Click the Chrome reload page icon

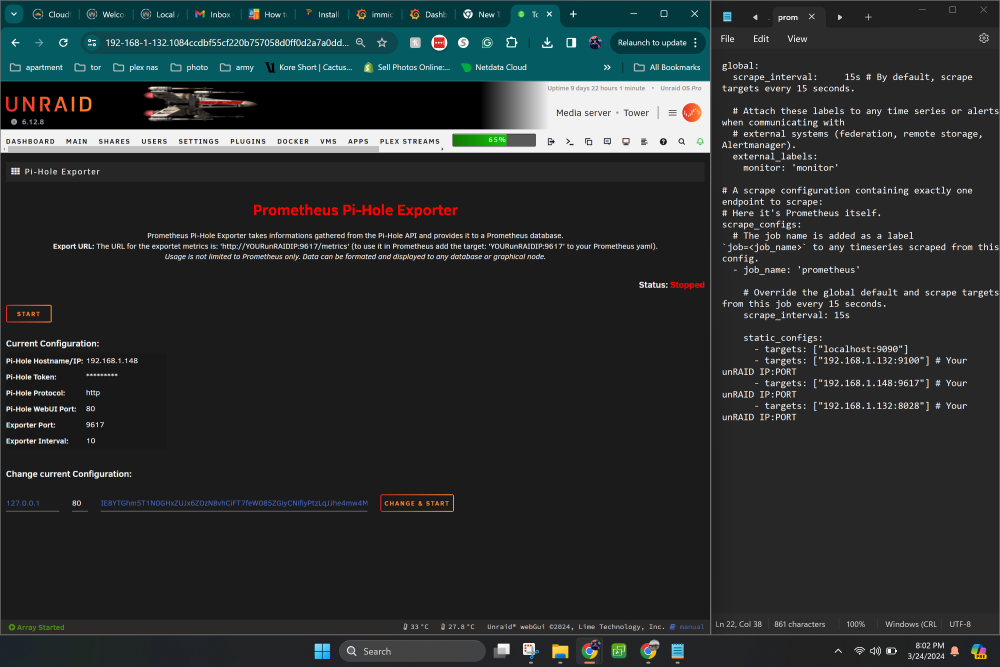pos(63,43)
